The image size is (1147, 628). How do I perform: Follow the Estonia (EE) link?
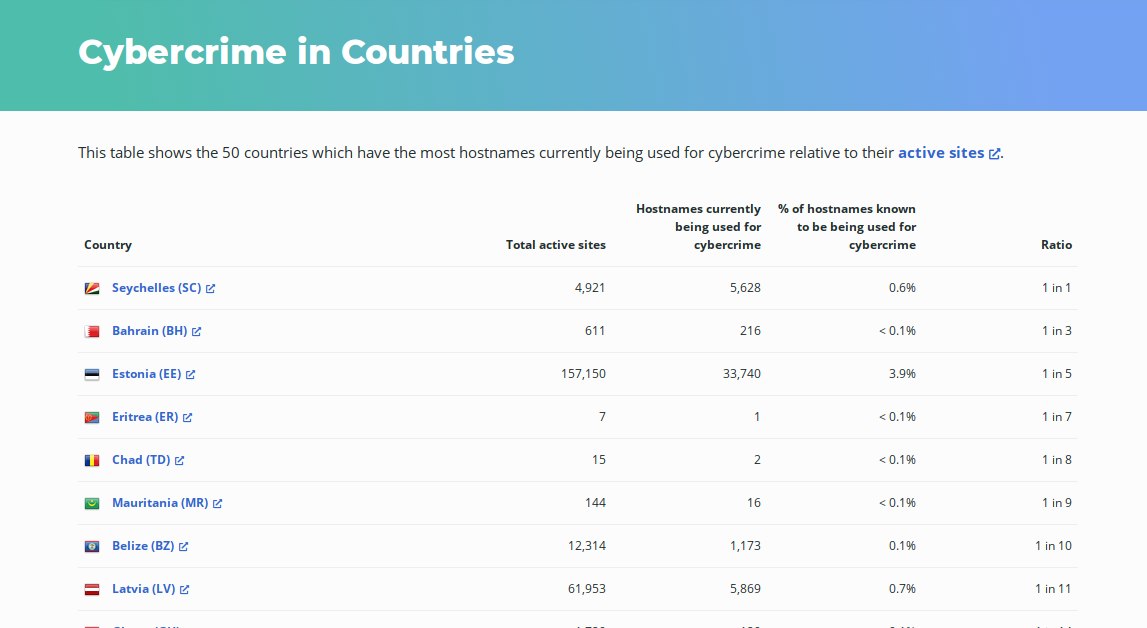click(x=146, y=374)
